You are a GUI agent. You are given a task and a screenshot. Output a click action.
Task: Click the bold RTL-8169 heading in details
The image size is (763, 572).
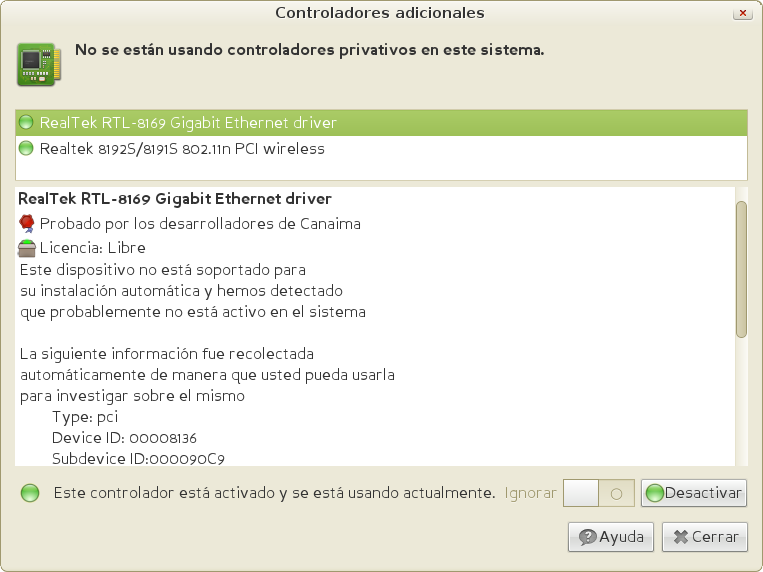175,199
